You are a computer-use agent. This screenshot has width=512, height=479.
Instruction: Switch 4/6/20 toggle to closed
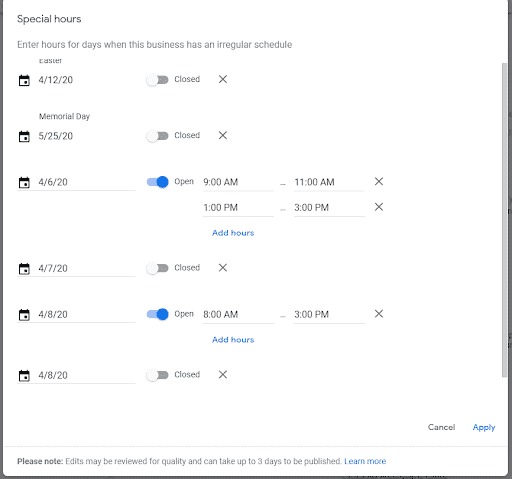(157, 182)
